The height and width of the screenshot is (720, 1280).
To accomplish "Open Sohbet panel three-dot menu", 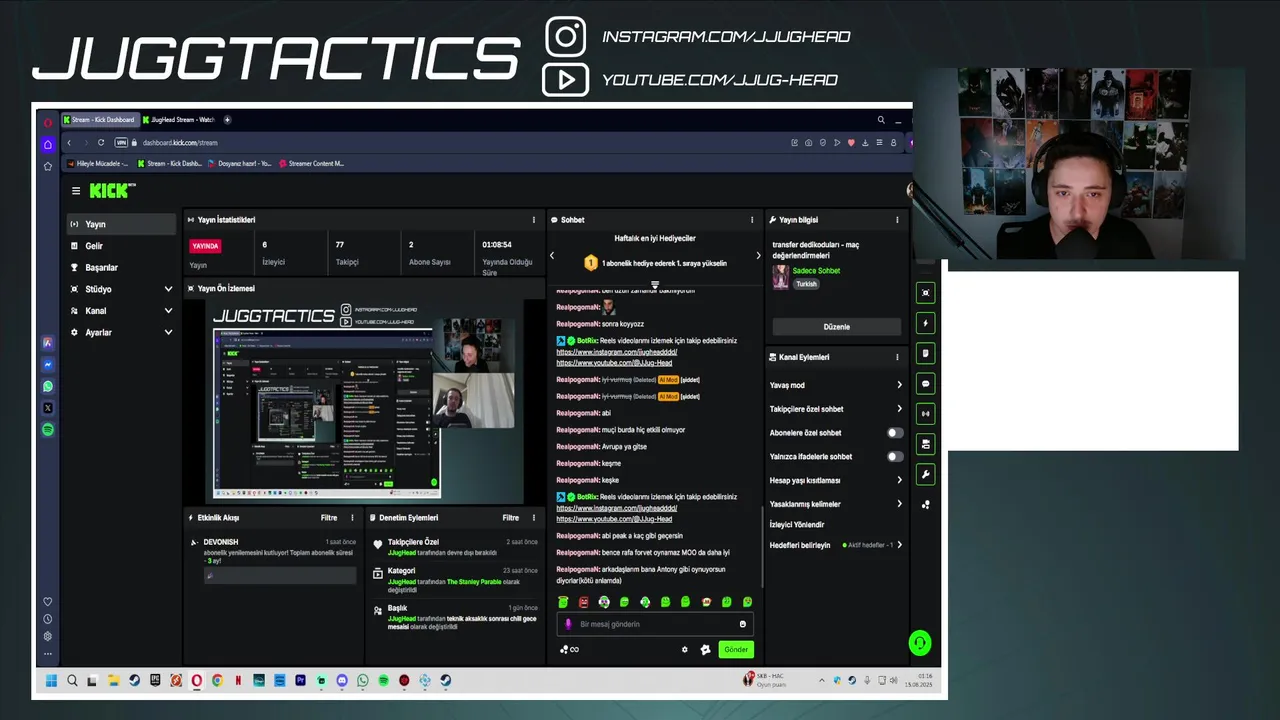I will coord(752,220).
